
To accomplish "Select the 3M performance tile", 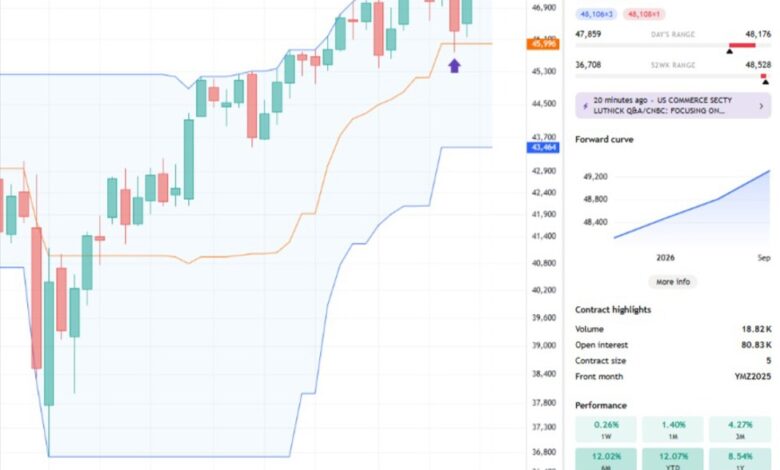I will (x=740, y=431).
